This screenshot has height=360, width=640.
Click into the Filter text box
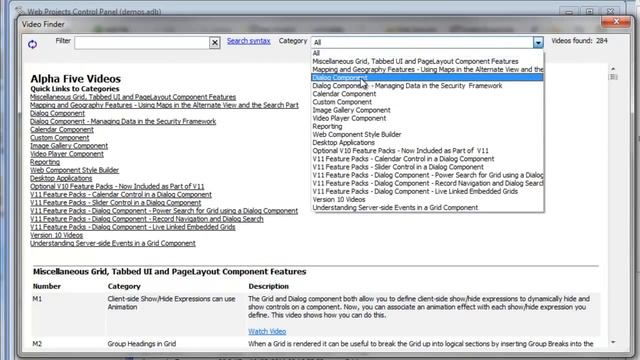point(142,42)
